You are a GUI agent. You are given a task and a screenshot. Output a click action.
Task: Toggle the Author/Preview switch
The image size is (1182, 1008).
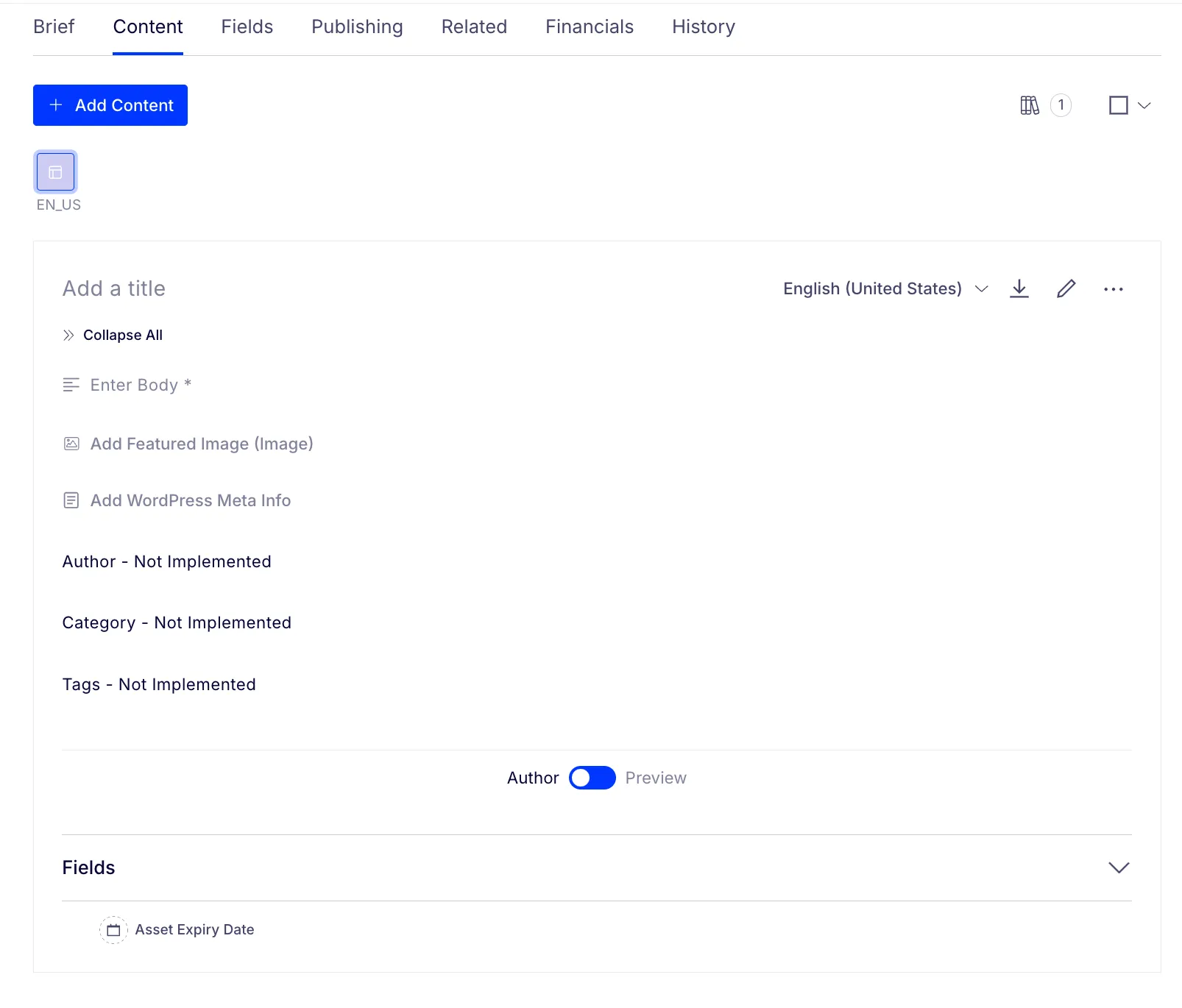click(592, 778)
